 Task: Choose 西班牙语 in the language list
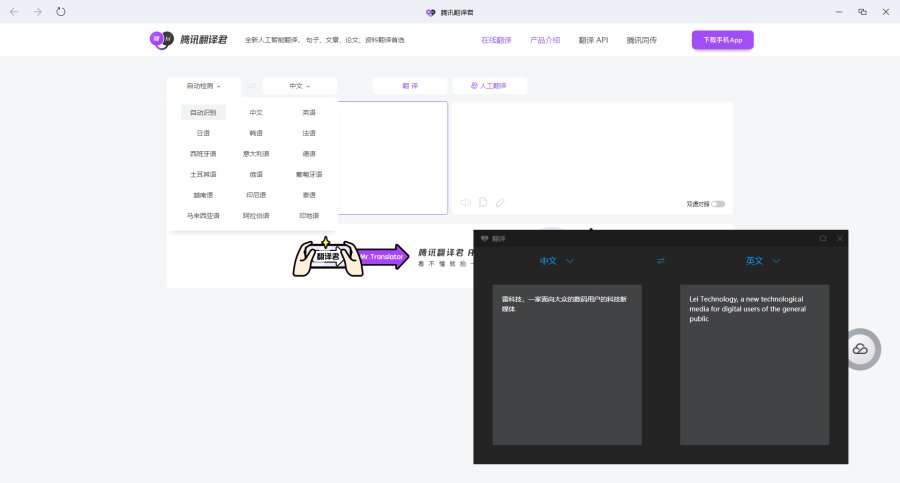click(x=203, y=154)
